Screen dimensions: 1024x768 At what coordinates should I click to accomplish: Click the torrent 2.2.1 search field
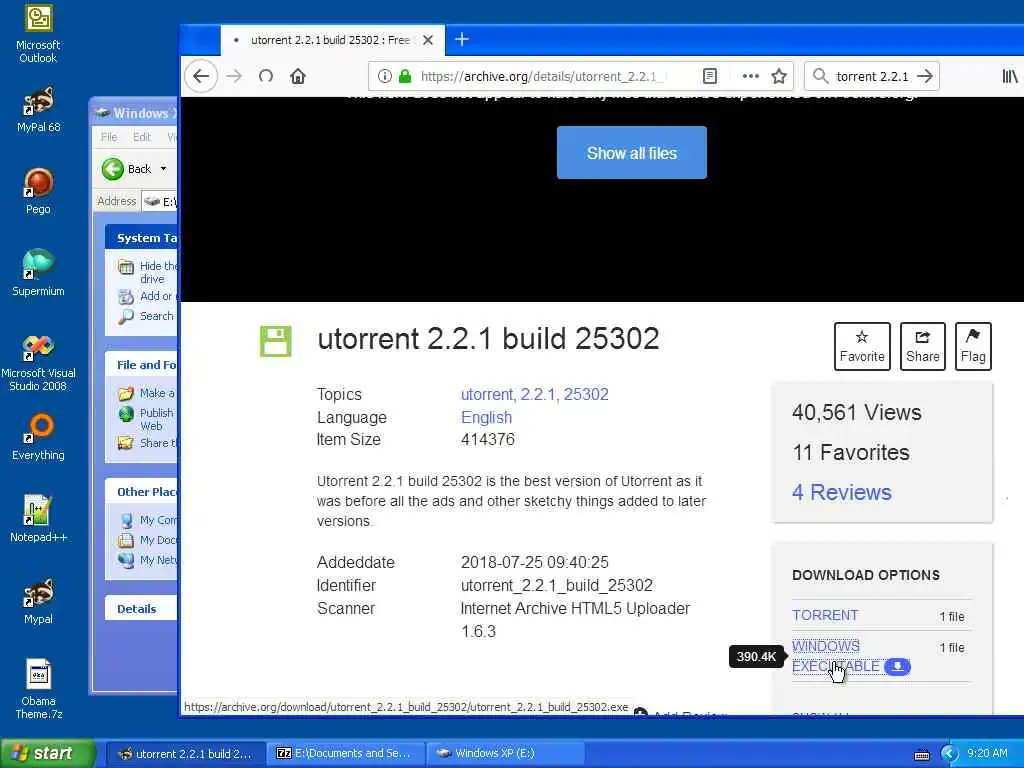(x=872, y=76)
